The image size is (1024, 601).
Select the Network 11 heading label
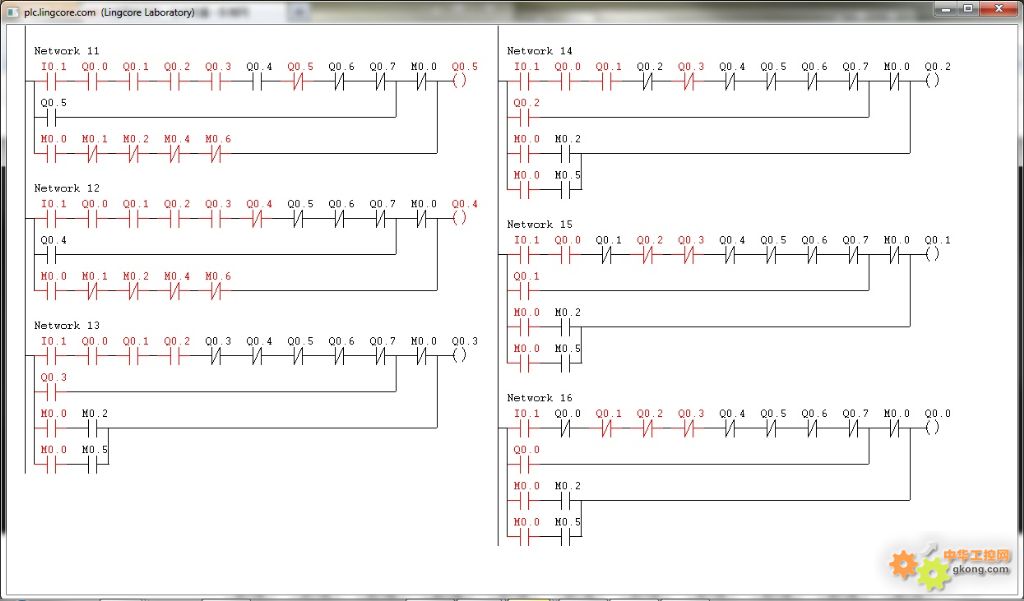coord(66,51)
